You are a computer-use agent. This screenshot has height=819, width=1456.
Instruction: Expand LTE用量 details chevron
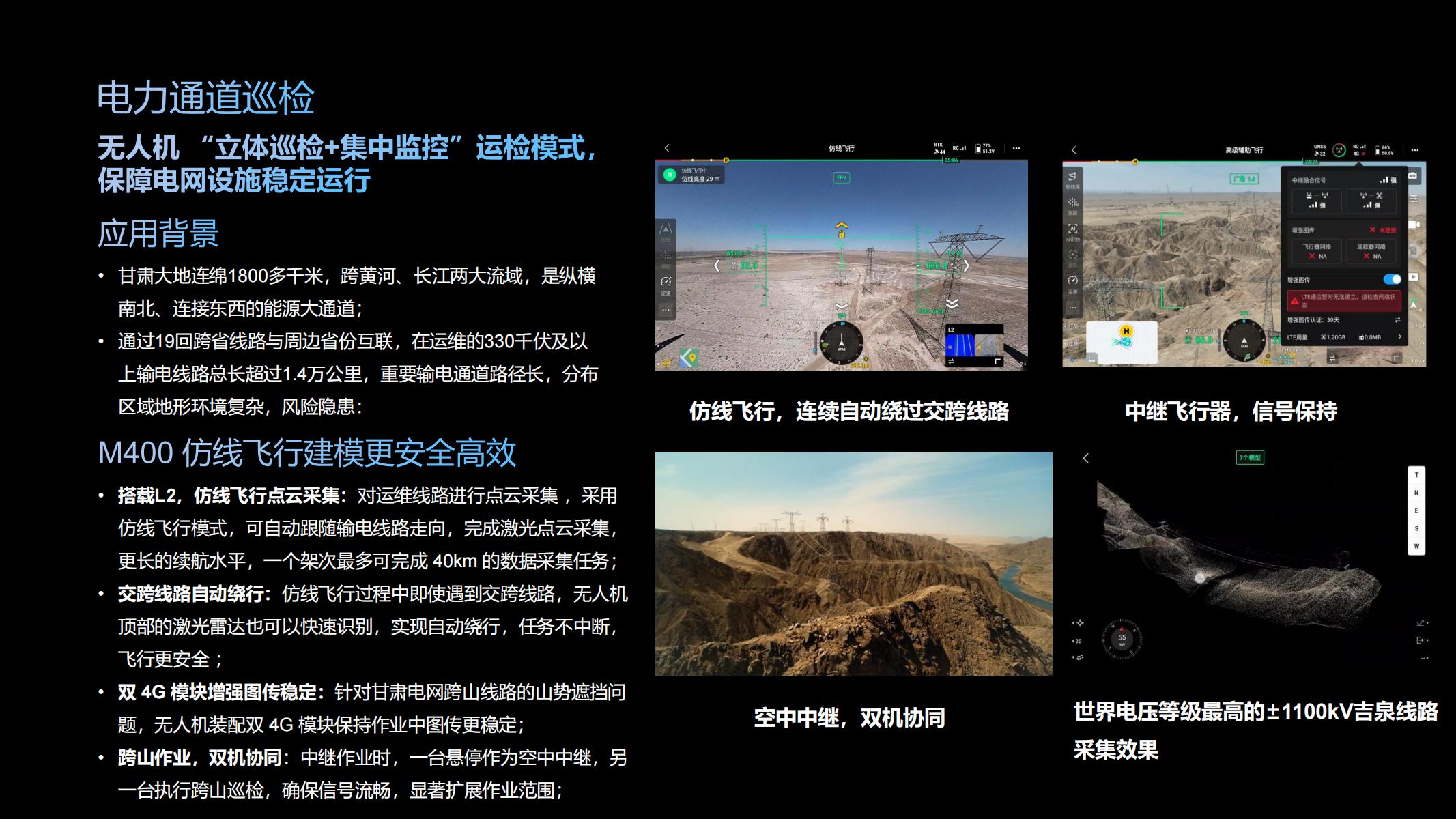tap(1400, 337)
